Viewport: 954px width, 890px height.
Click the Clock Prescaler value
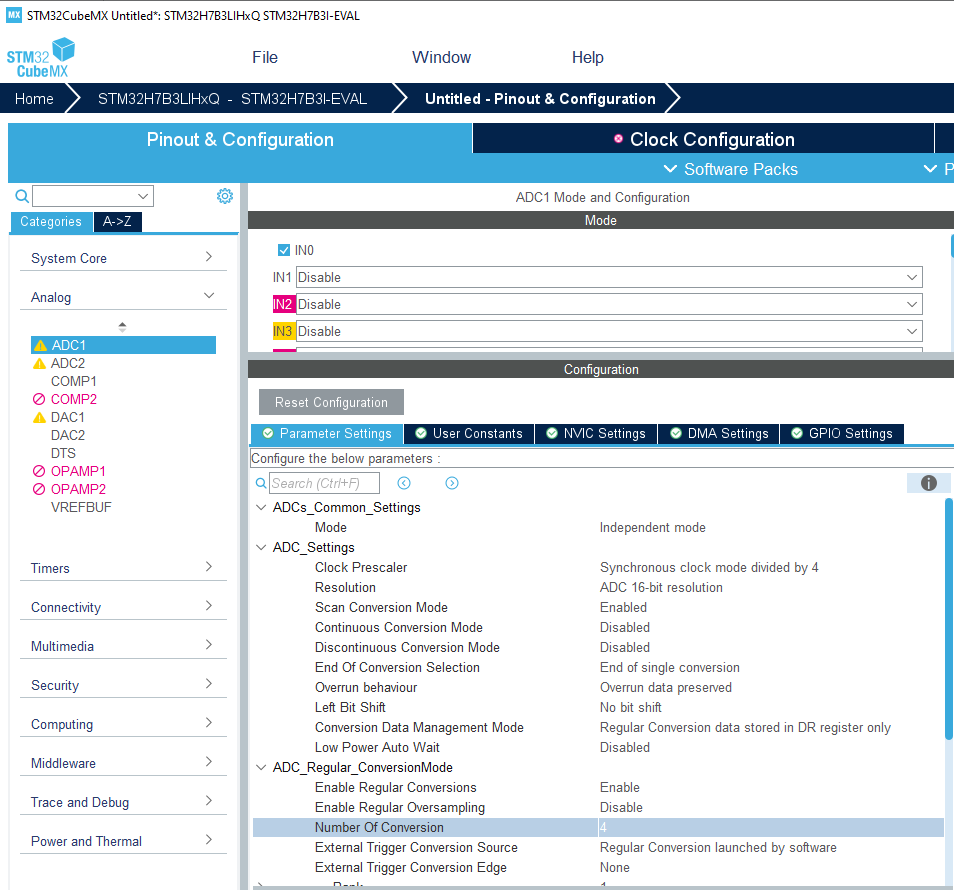tap(709, 568)
